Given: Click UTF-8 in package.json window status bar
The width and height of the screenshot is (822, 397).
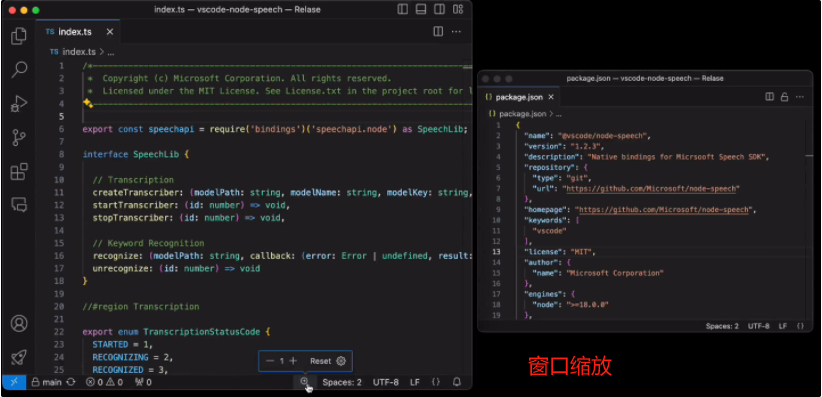Looking at the screenshot, I should coord(759,326).
